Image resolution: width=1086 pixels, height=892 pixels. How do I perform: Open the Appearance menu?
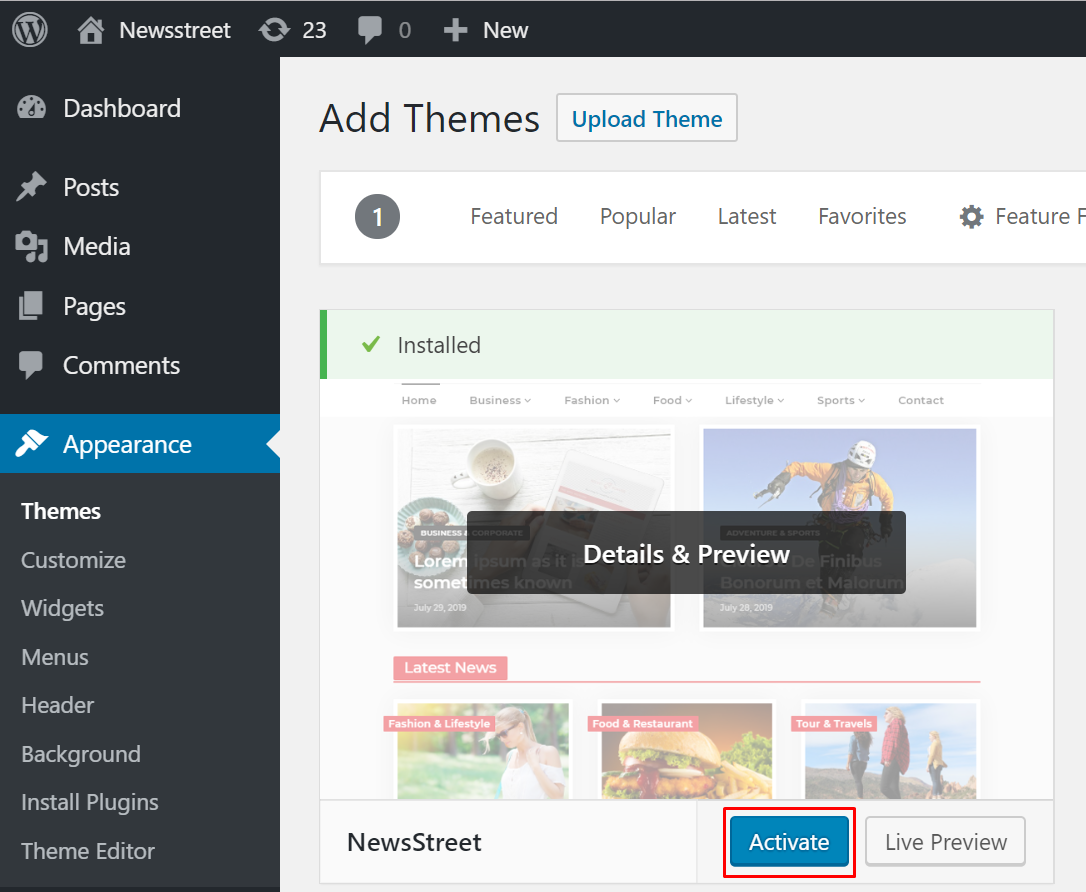pyautogui.click(x=127, y=444)
